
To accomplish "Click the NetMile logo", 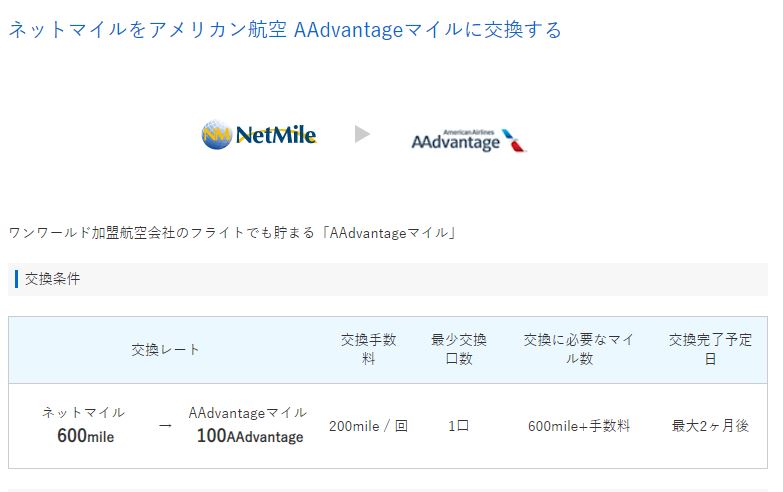I will (259, 134).
